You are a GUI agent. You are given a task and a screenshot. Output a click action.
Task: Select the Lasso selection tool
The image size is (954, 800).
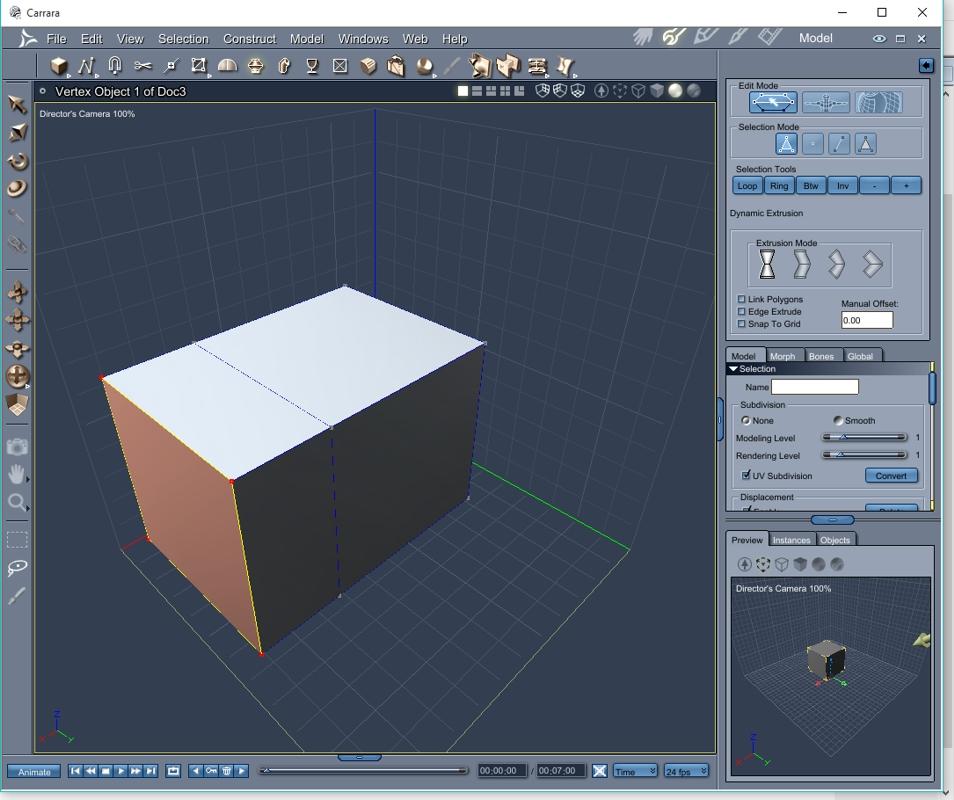[x=17, y=568]
